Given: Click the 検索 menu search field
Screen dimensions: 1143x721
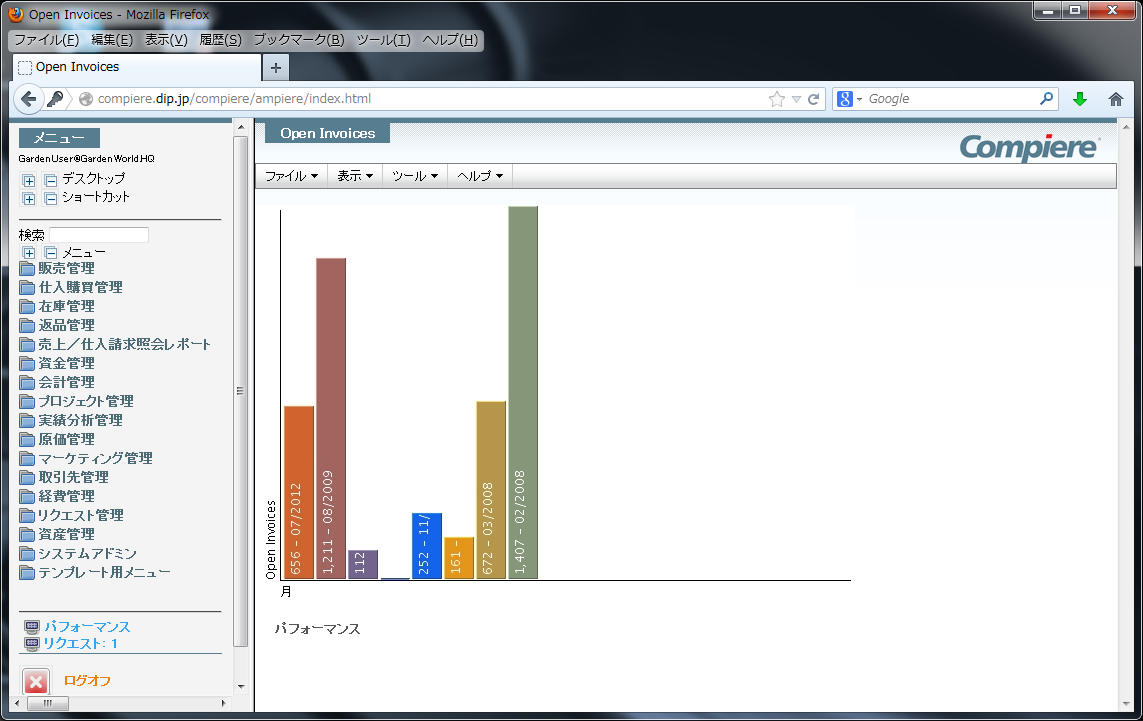Looking at the screenshot, I should tap(99, 235).
